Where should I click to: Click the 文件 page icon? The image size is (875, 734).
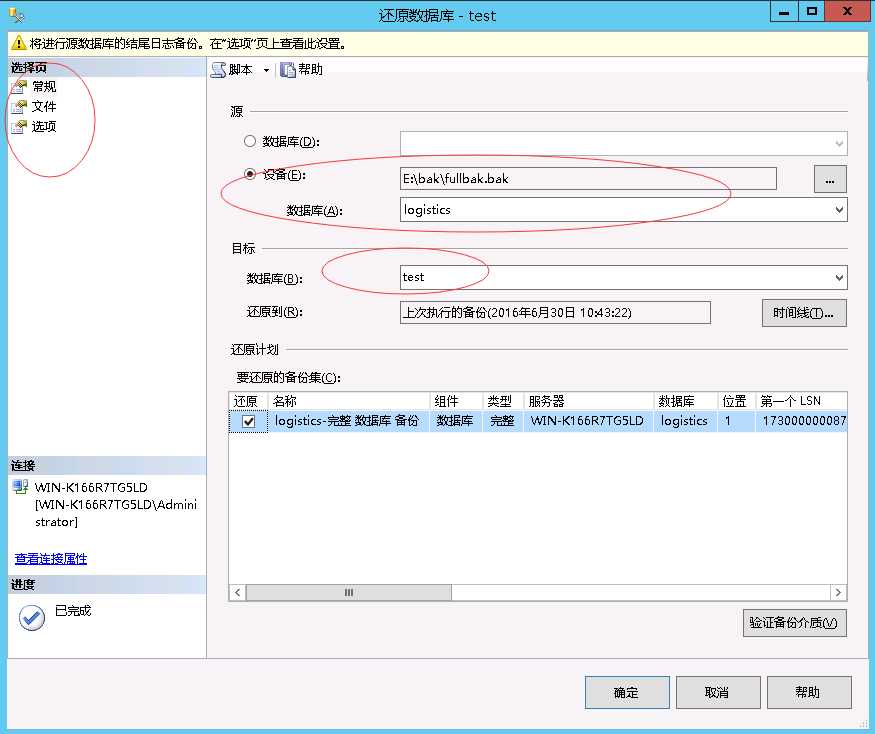(x=19, y=107)
